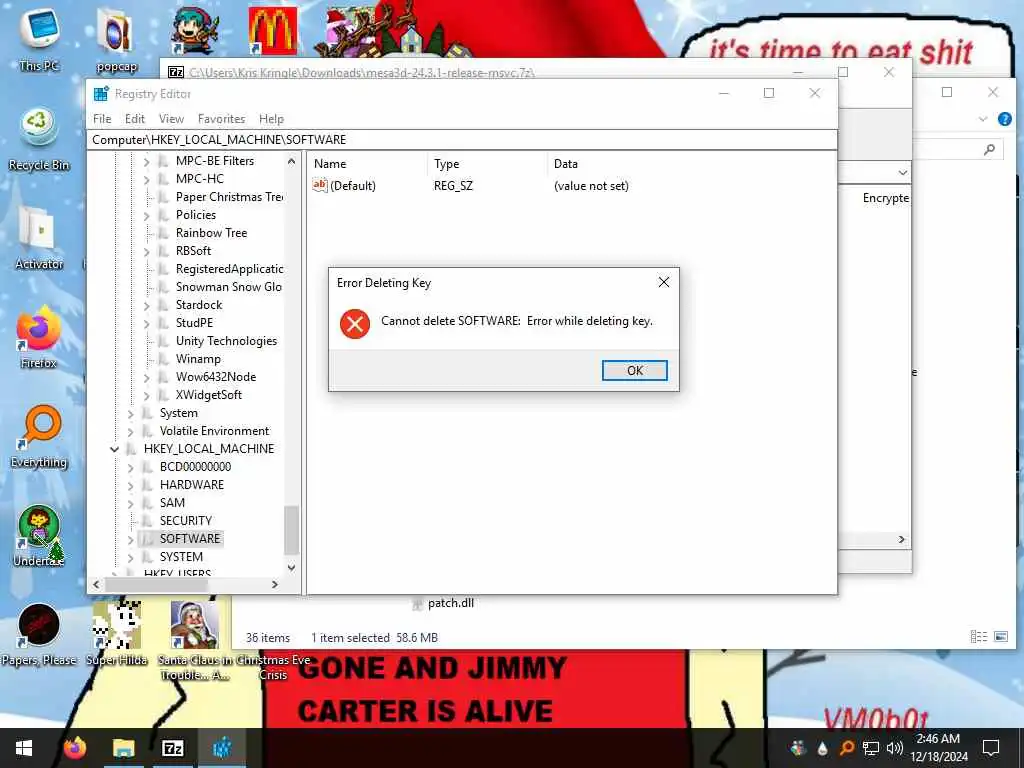
Task: Open the notification center icon
Action: [991, 748]
